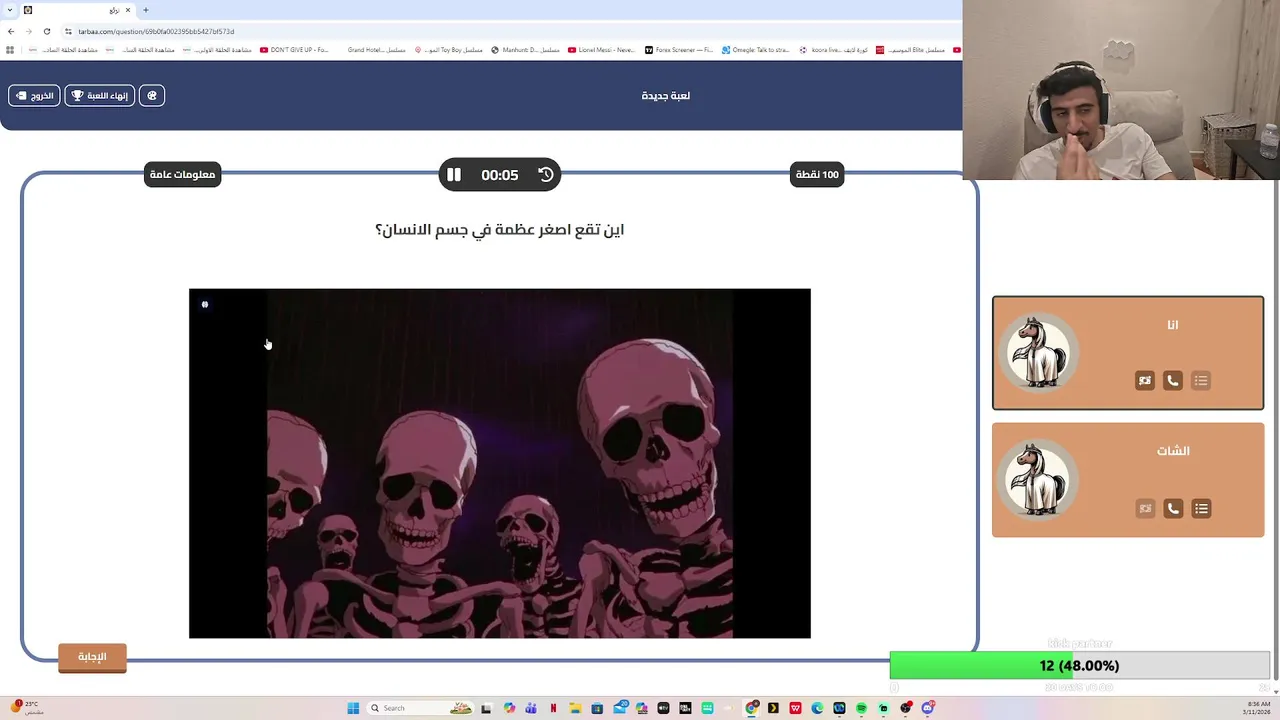Screen dimensions: 1280x720
Task: Open Spotify from the taskbar
Action: tap(861, 708)
